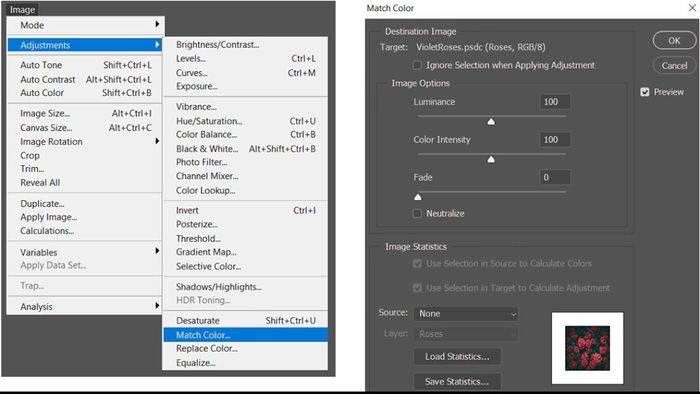Click OK in Match Color dialog
The width and height of the screenshot is (700, 394).
coord(674,41)
